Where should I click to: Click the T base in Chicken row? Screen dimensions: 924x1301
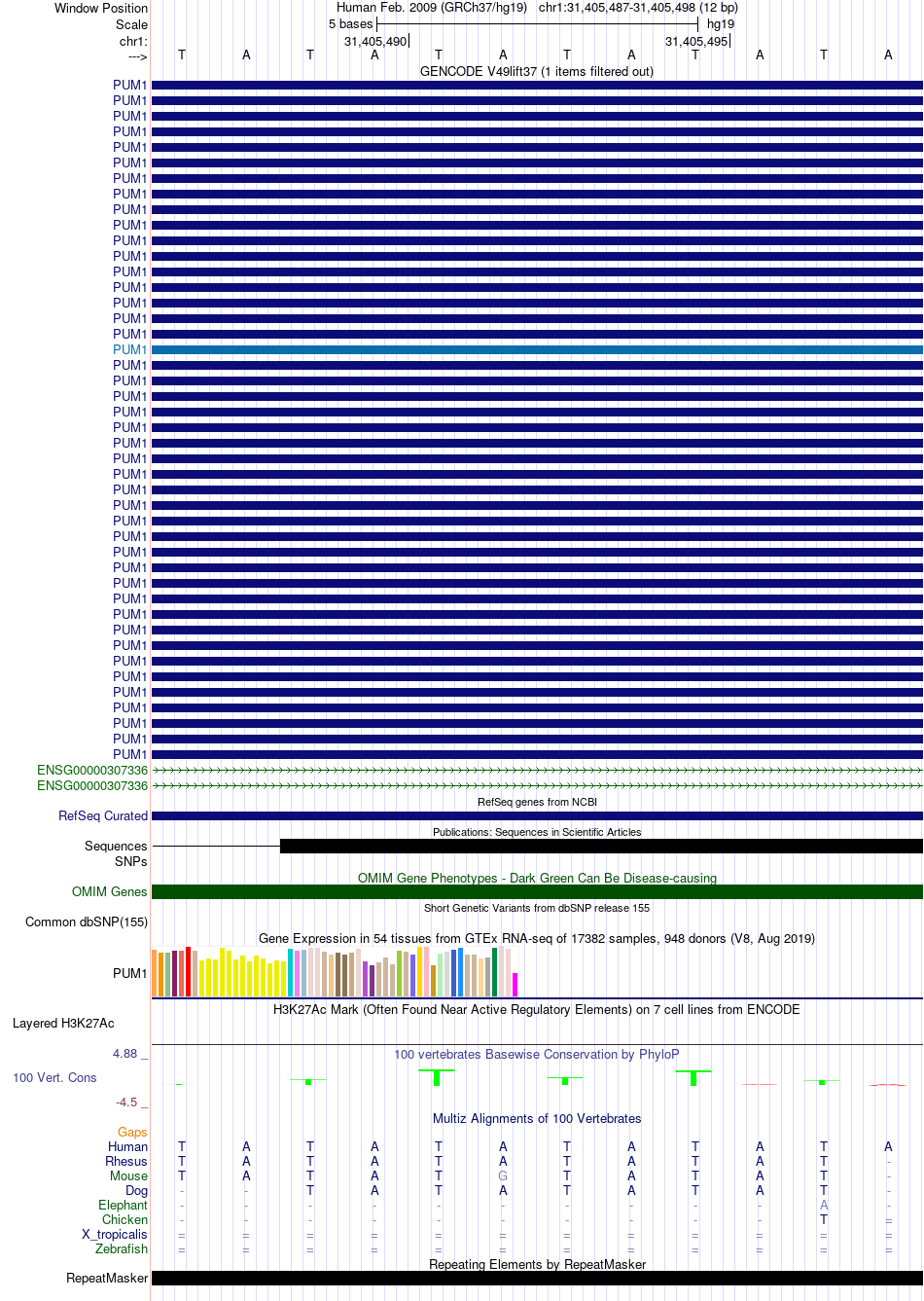point(824,1219)
